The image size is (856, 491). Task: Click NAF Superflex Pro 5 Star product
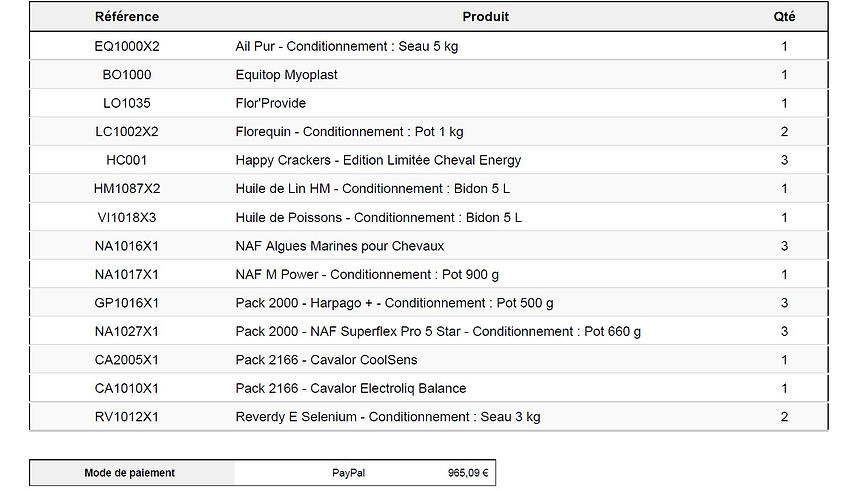click(x=438, y=331)
